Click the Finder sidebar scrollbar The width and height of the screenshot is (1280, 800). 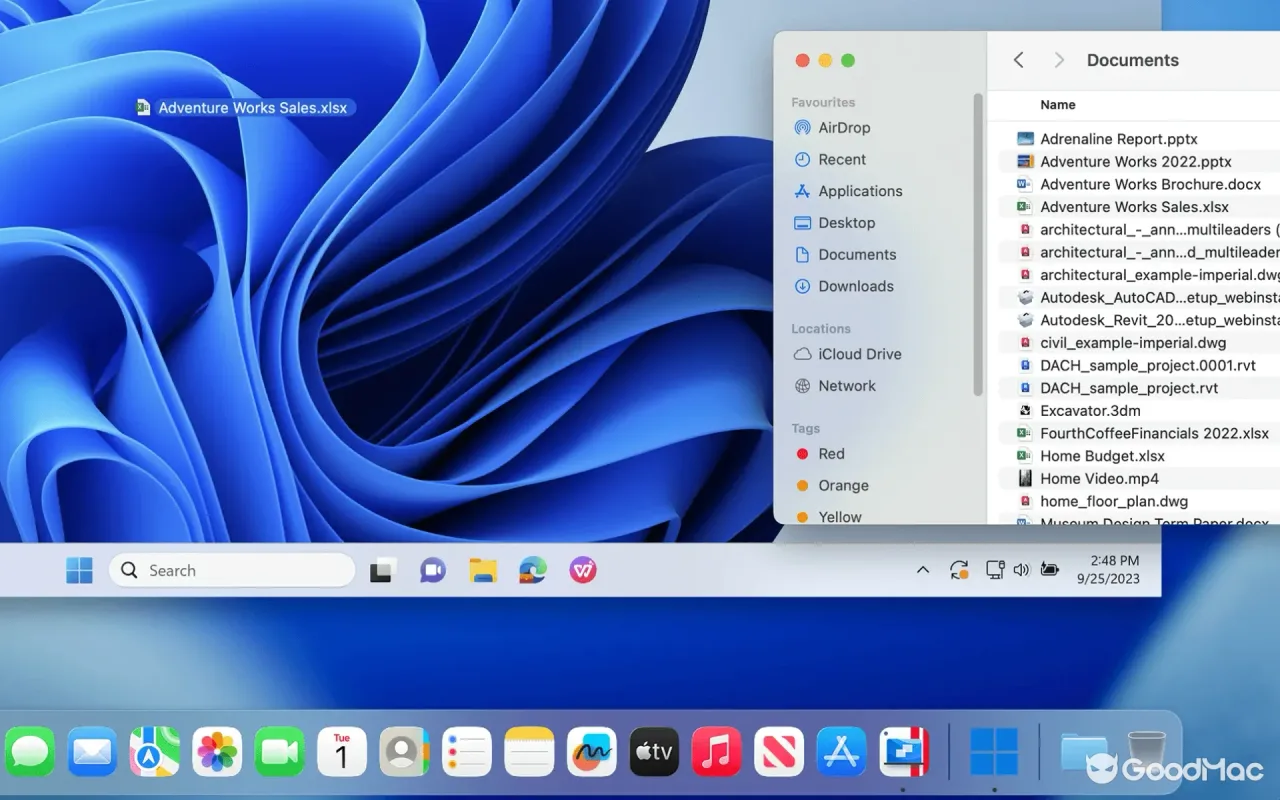pyautogui.click(x=978, y=244)
